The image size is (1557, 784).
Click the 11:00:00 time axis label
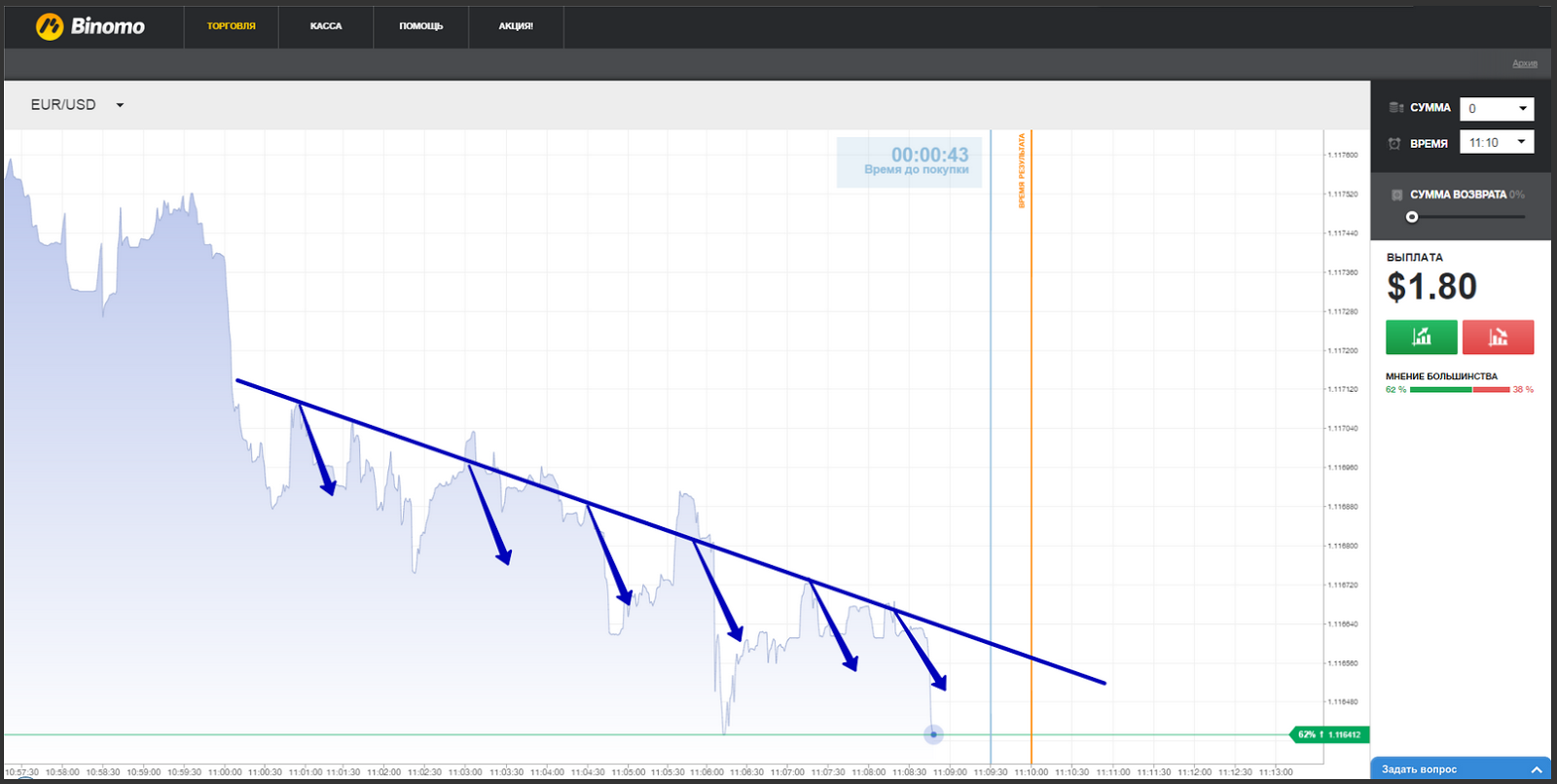pos(225,772)
